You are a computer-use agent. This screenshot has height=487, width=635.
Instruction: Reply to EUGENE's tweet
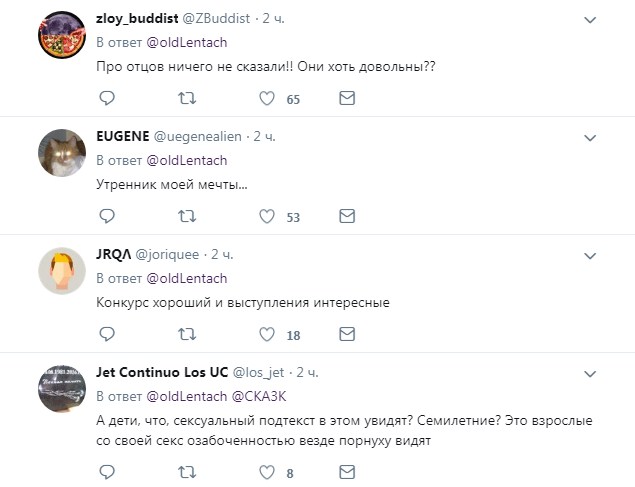pyautogui.click(x=107, y=216)
